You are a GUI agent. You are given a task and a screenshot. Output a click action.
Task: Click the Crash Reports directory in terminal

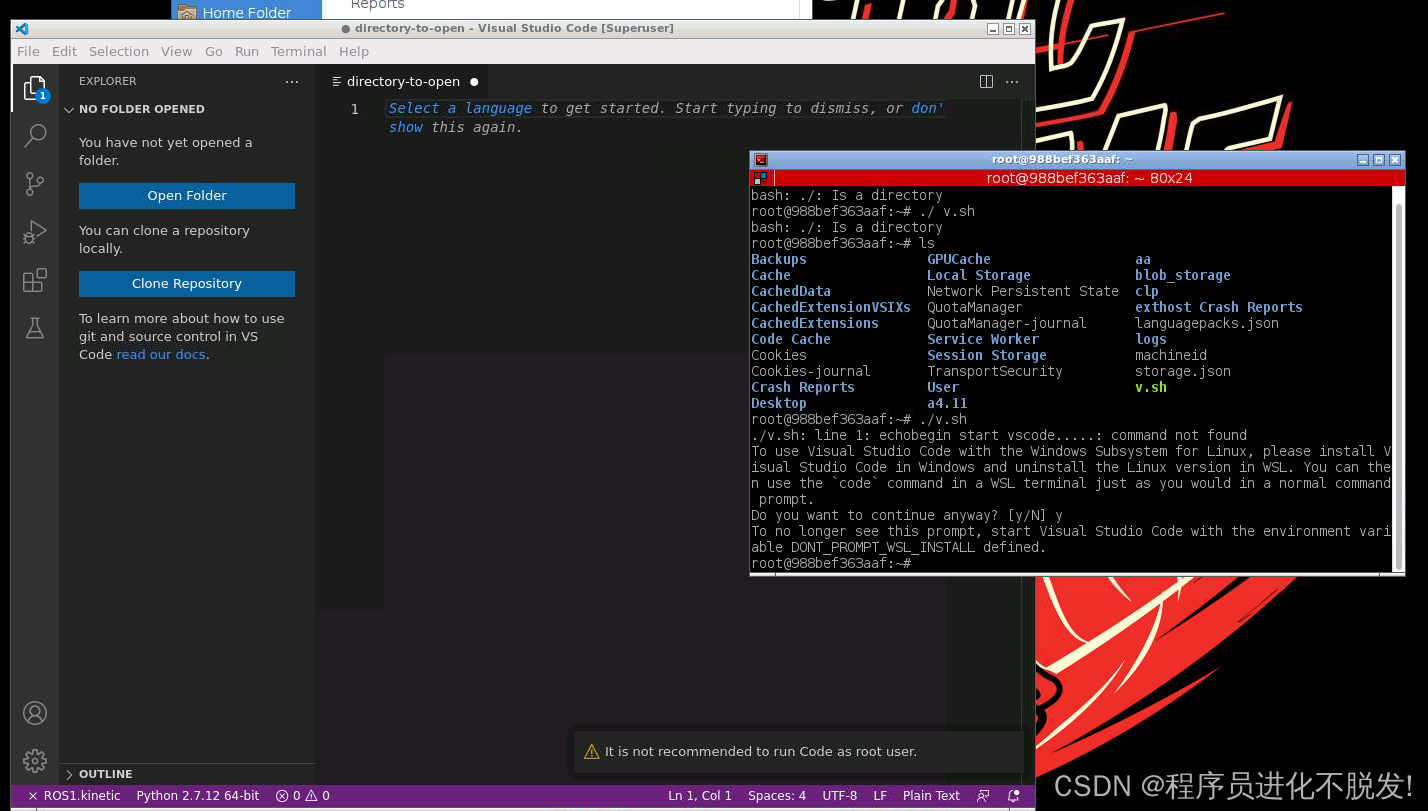tap(803, 387)
